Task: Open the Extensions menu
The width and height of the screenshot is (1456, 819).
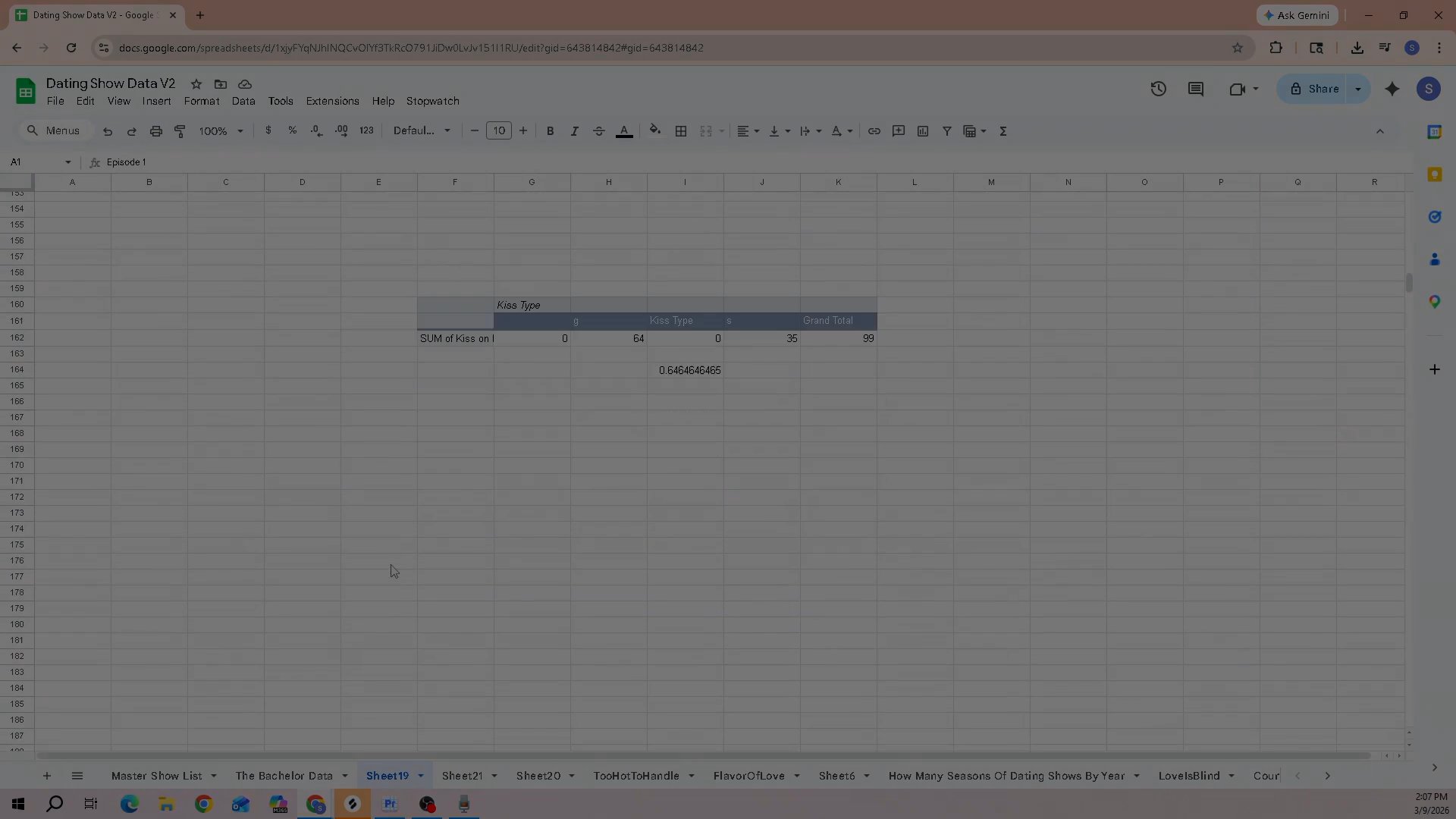Action: [332, 101]
